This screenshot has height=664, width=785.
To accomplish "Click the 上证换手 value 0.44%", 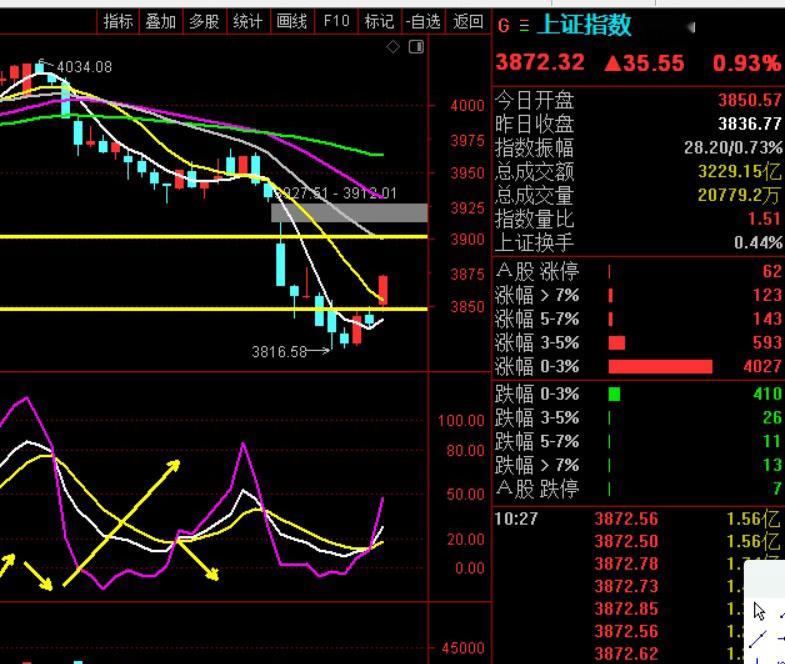I will tap(758, 243).
